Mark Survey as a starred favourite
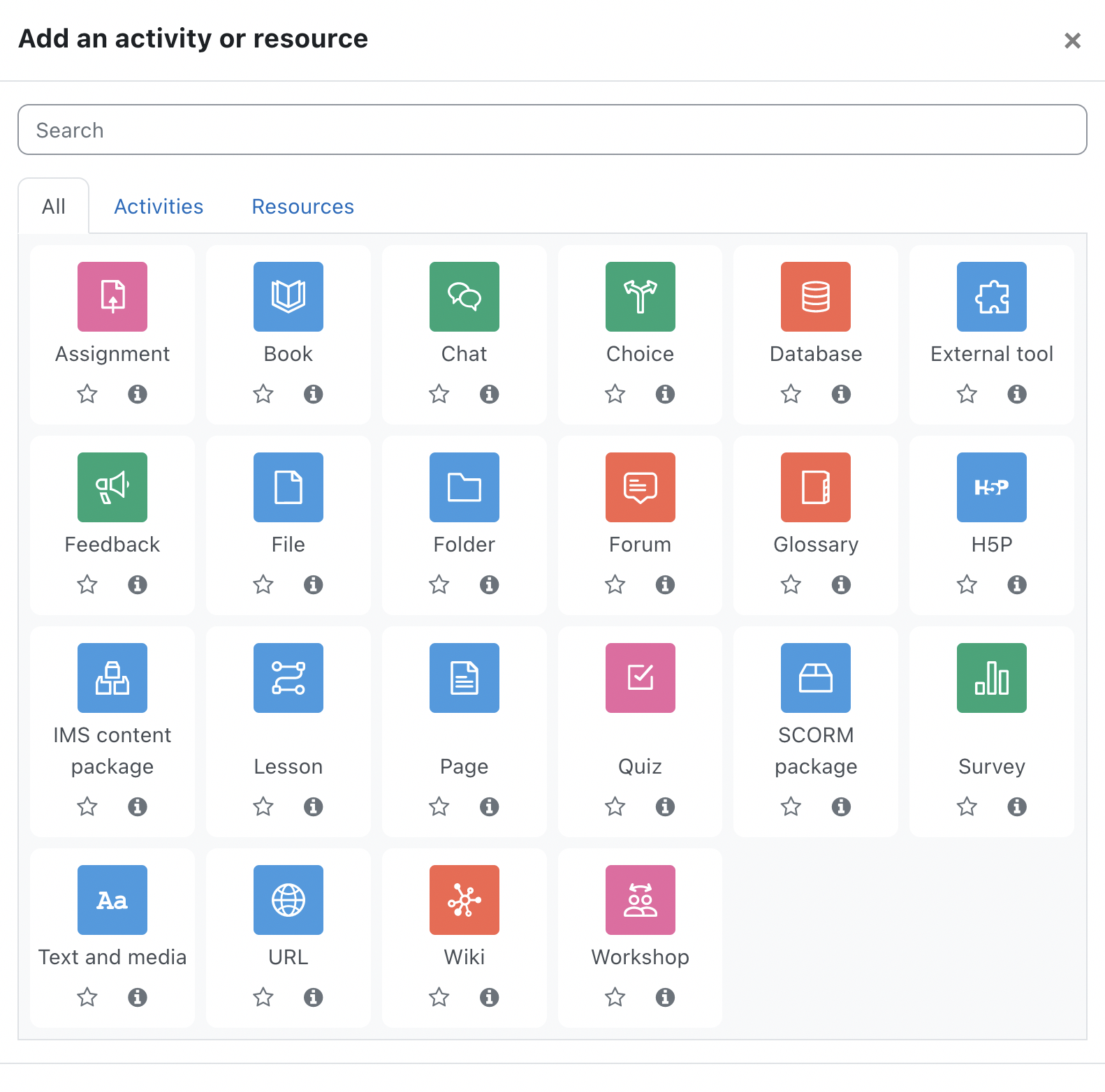The width and height of the screenshot is (1105, 1092). pos(967,806)
